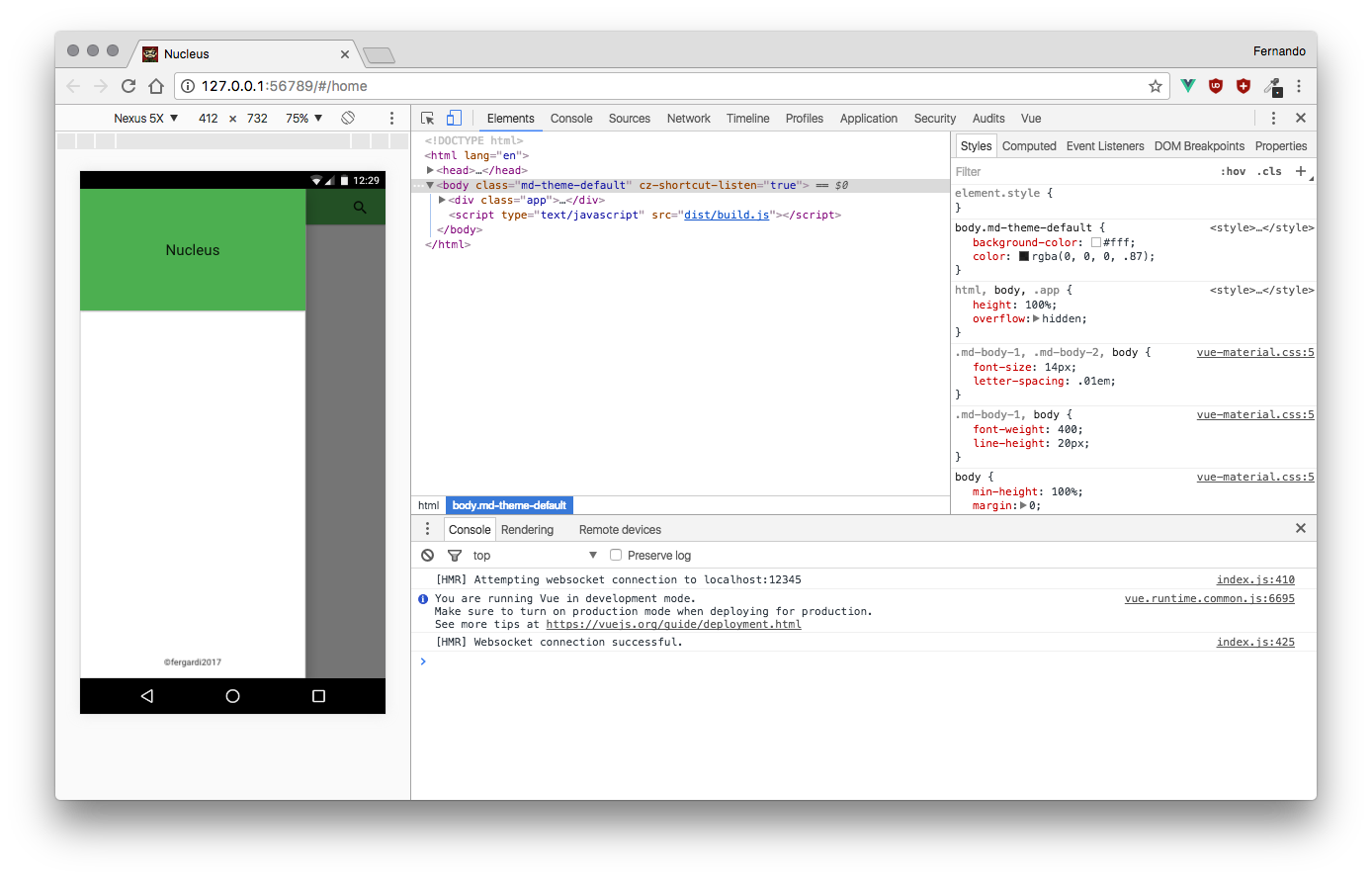Tap the Android back navigation button
Viewport: 1372px width, 879px height.
pyautogui.click(x=146, y=696)
